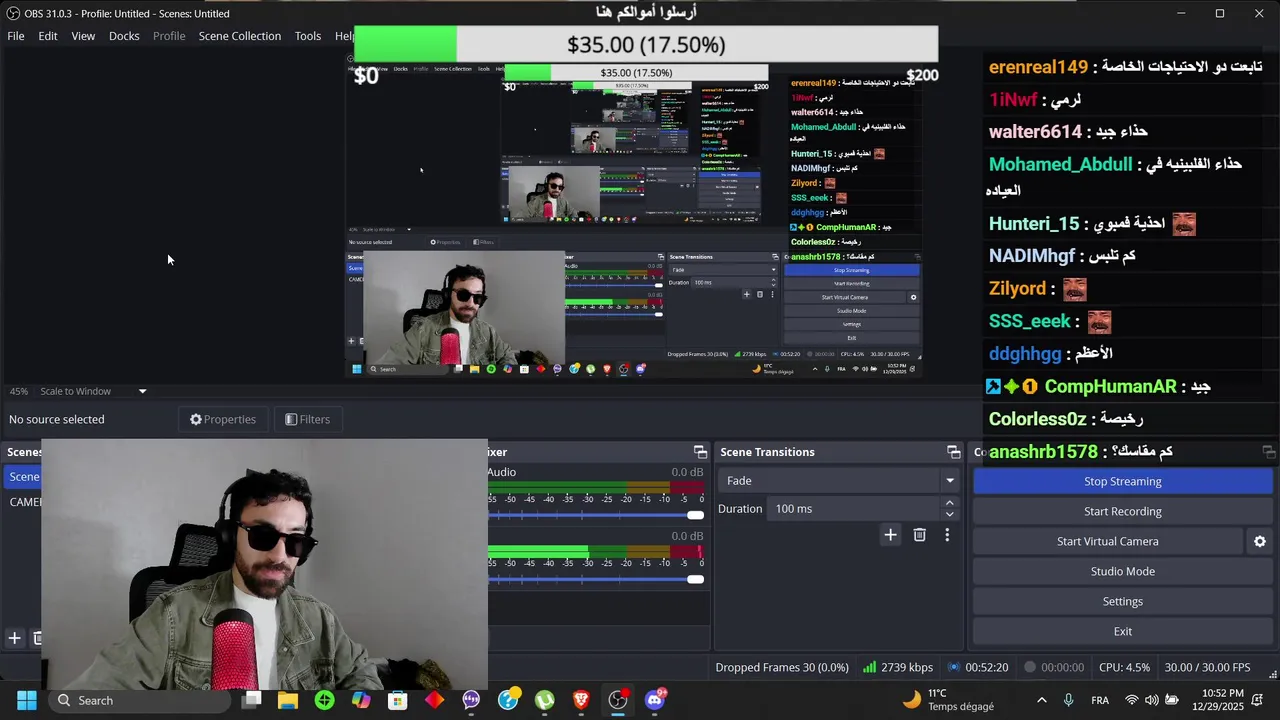The width and height of the screenshot is (1280, 720).
Task: Select the highlighted Scene item
Action: pos(23,477)
